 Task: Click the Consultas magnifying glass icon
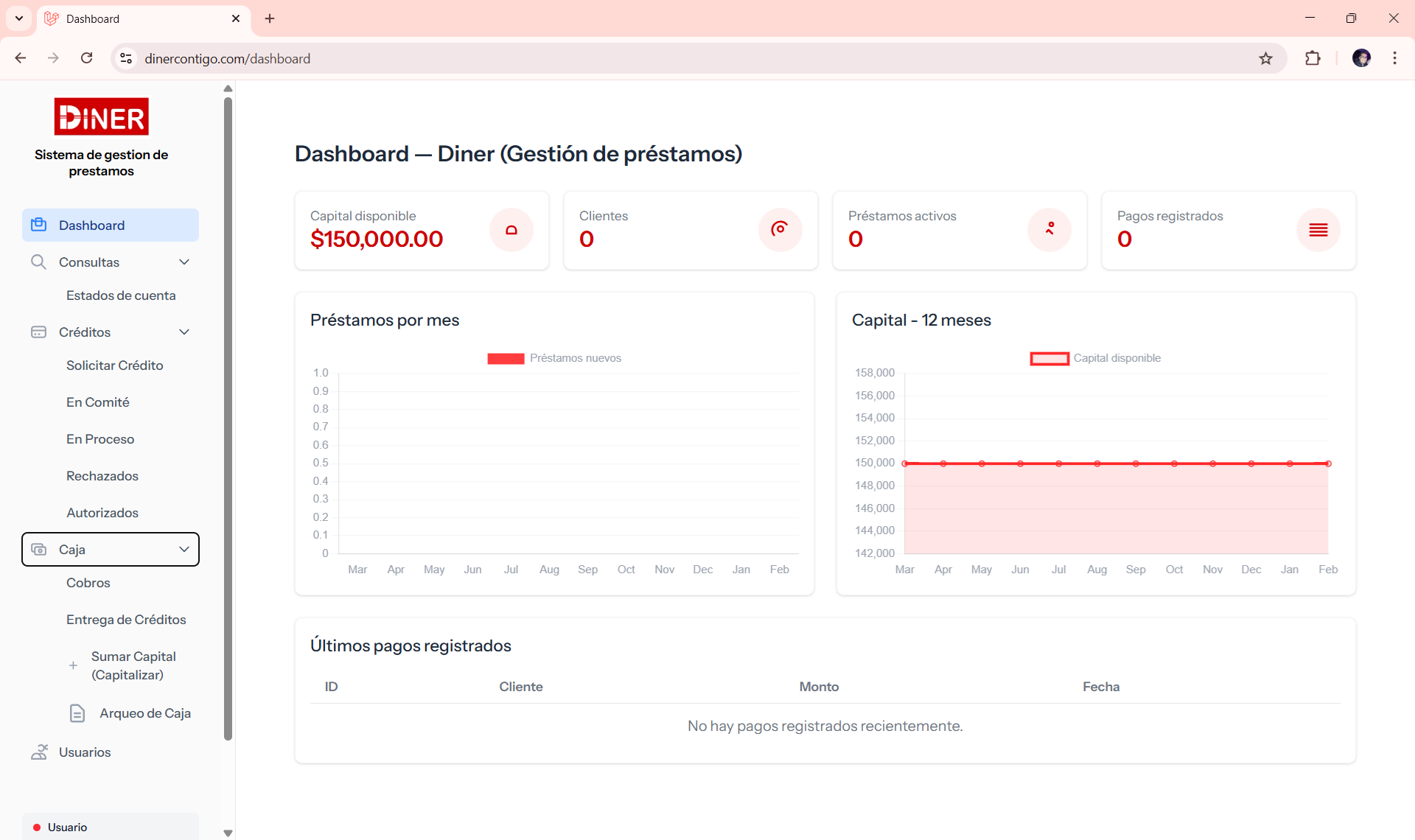click(x=38, y=262)
